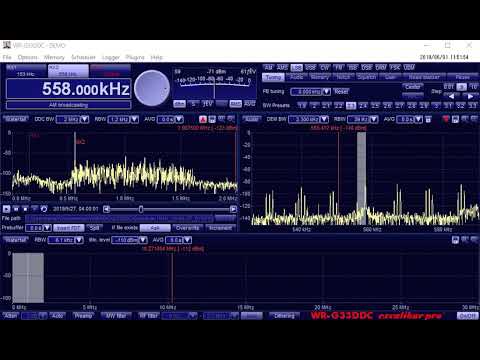Image resolution: width=480 pixels, height=360 pixels.
Task: Switch the demodulator mode to AMS
Action: click(x=282, y=68)
